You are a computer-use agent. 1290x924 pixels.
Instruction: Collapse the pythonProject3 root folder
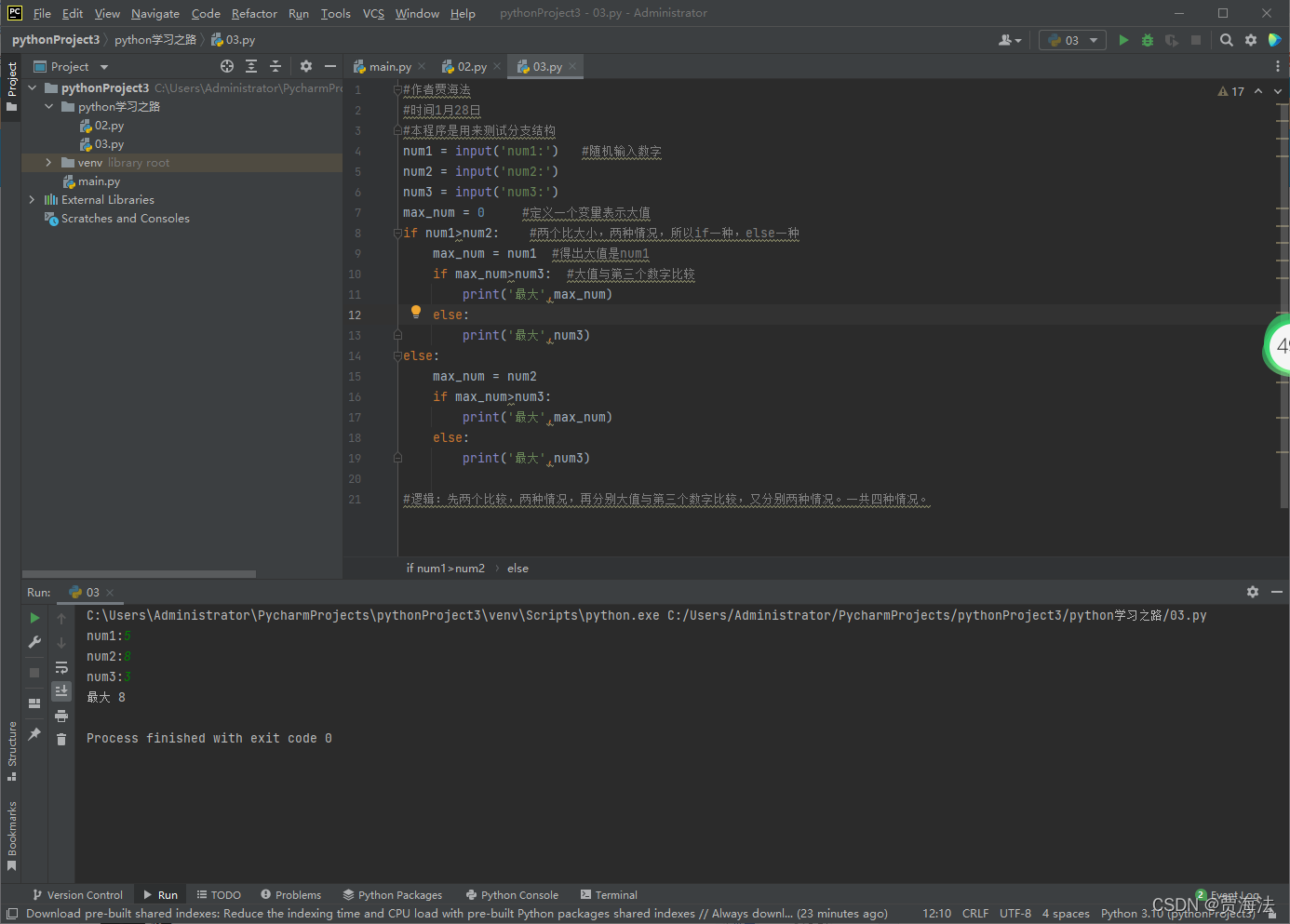33,87
